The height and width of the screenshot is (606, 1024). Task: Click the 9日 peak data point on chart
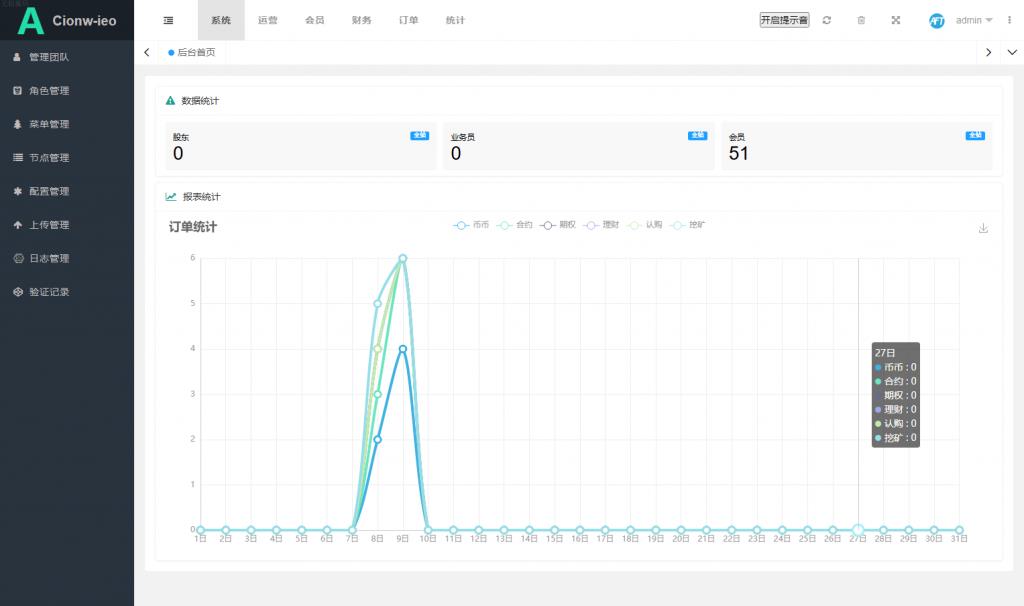pyautogui.click(x=403, y=259)
